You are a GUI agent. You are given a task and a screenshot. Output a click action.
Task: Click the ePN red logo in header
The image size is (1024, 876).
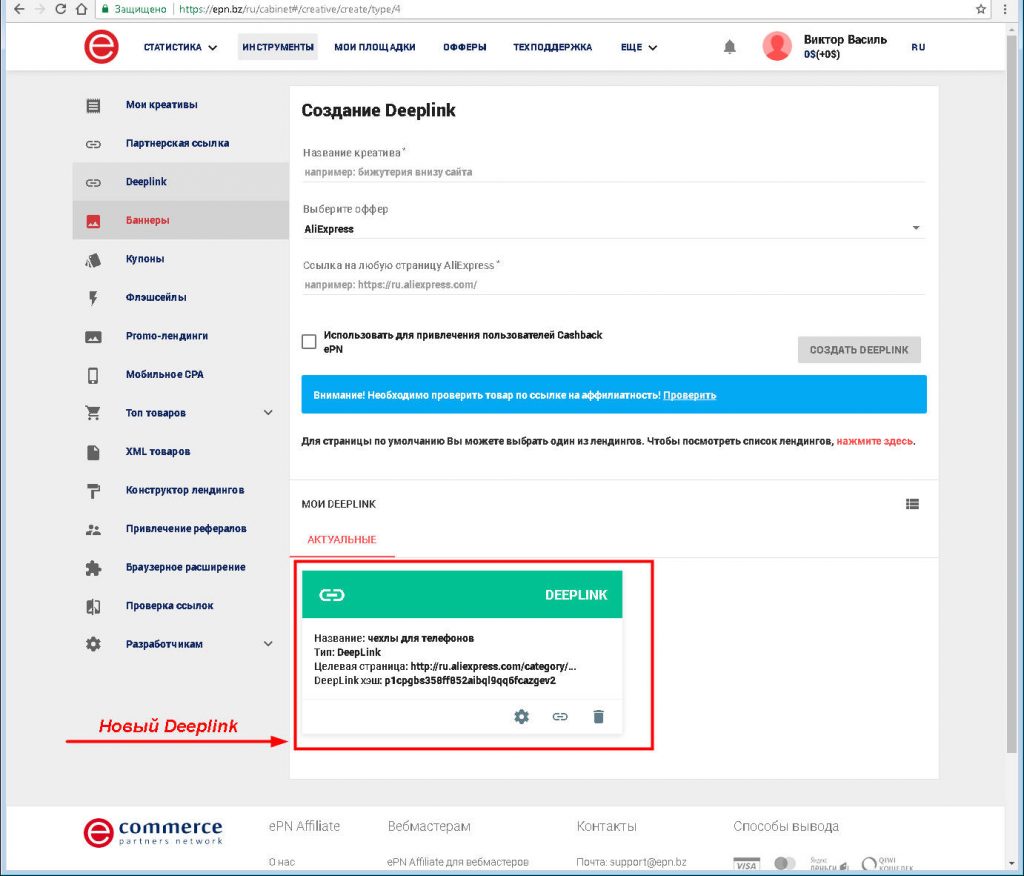click(101, 47)
